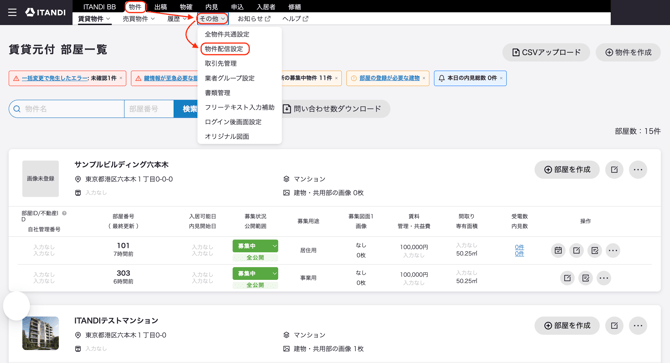Click the calendar icon in room 101's row
The image size is (670, 363).
[558, 251]
